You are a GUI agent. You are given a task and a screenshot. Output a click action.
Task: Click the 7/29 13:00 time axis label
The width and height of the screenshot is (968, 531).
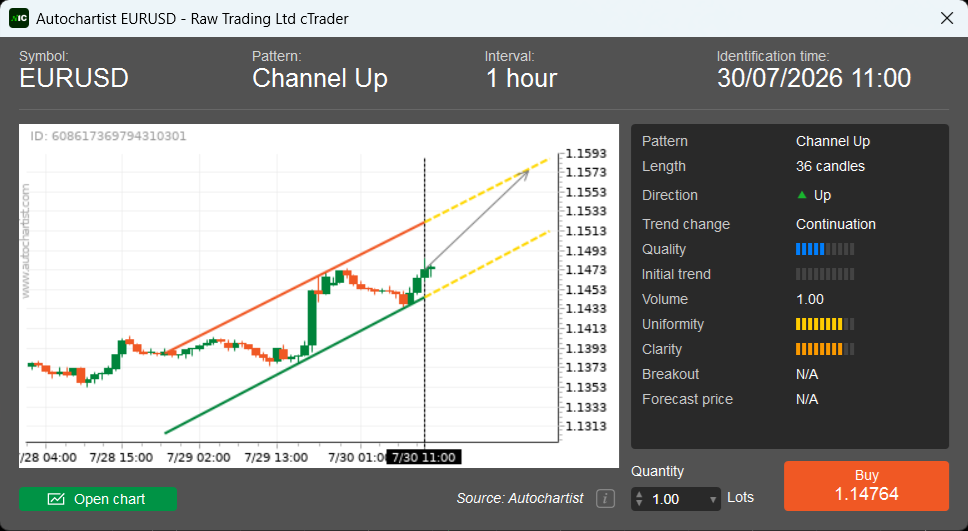pyautogui.click(x=276, y=458)
